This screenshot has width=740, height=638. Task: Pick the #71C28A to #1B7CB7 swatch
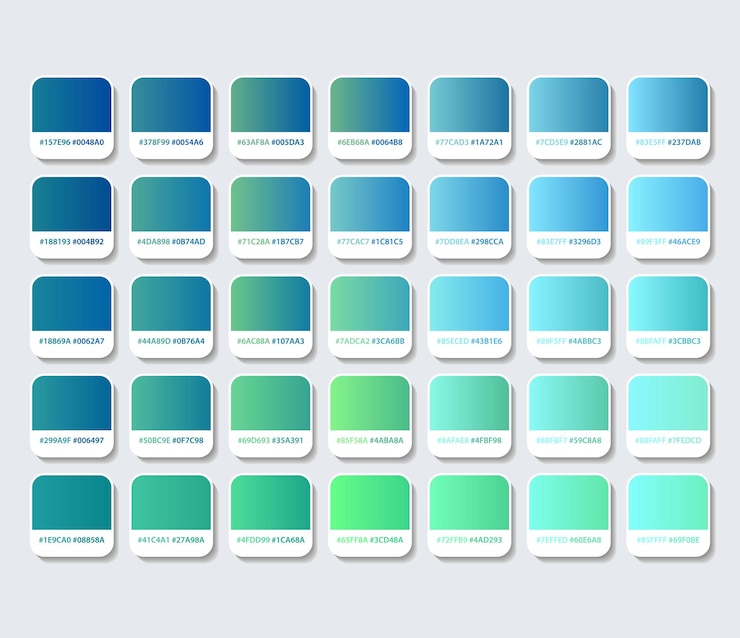(x=270, y=204)
